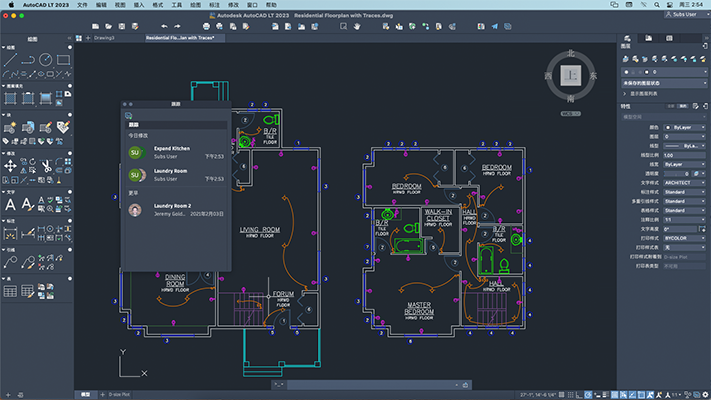Switch to the Drawing3 tab
The width and height of the screenshot is (711, 400).
pyautogui.click(x=103, y=37)
